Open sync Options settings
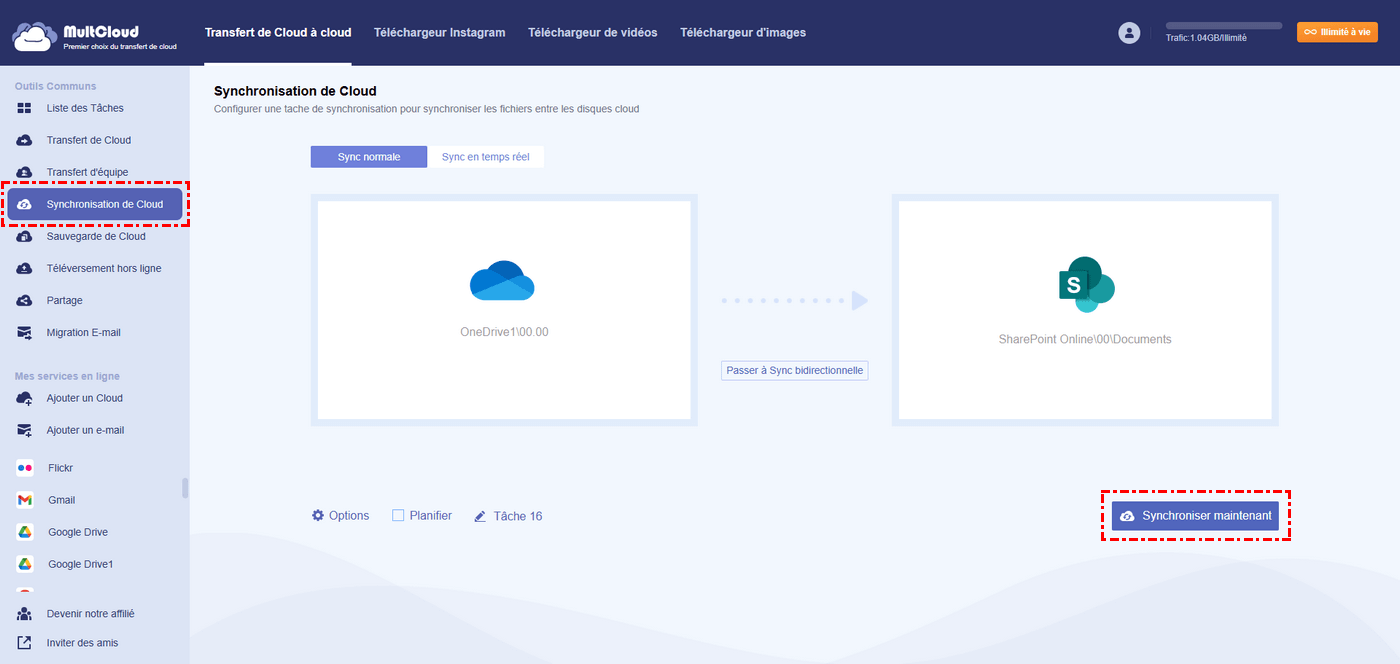 pos(340,516)
